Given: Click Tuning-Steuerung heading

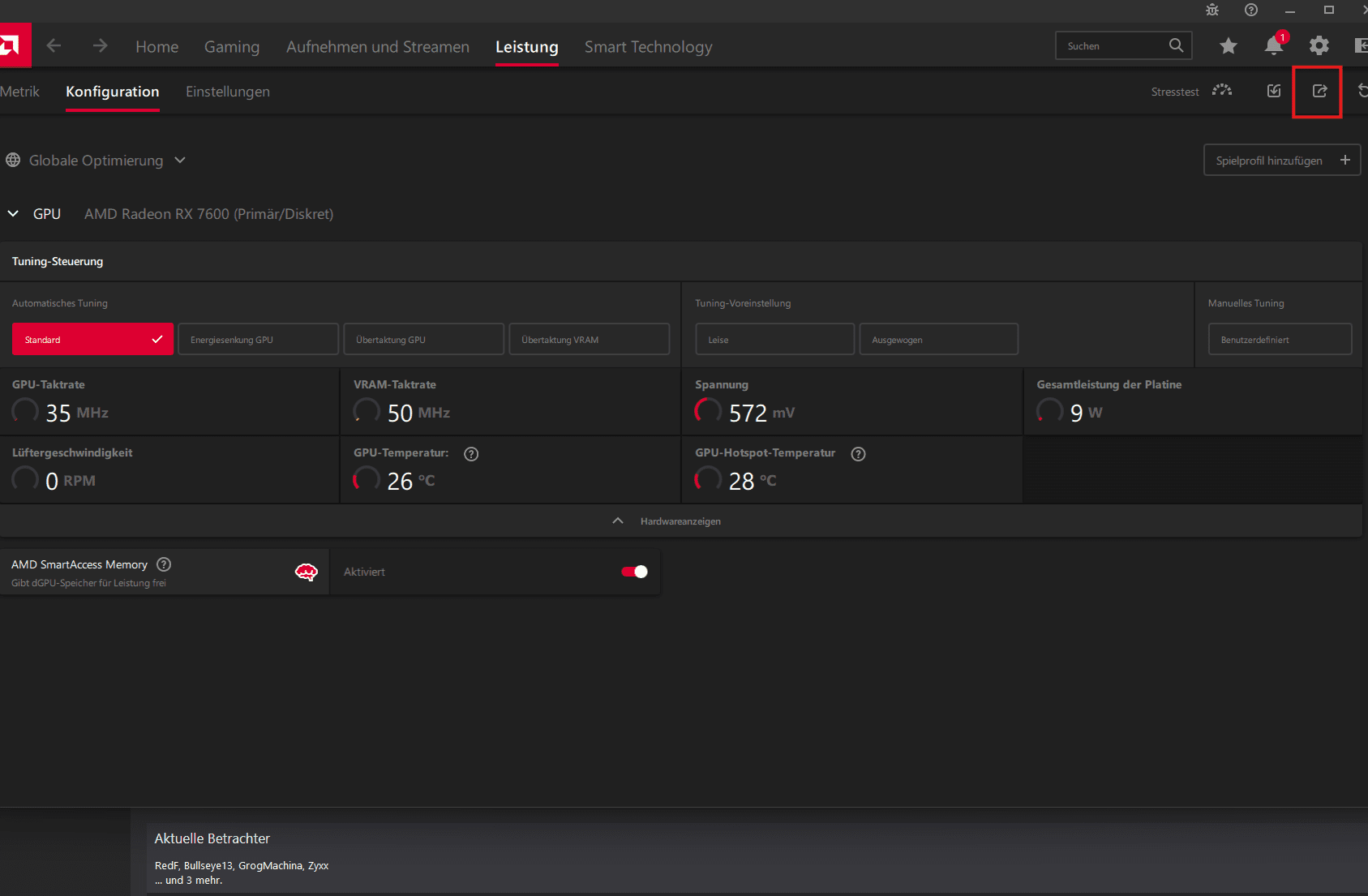Looking at the screenshot, I should pyautogui.click(x=58, y=261).
